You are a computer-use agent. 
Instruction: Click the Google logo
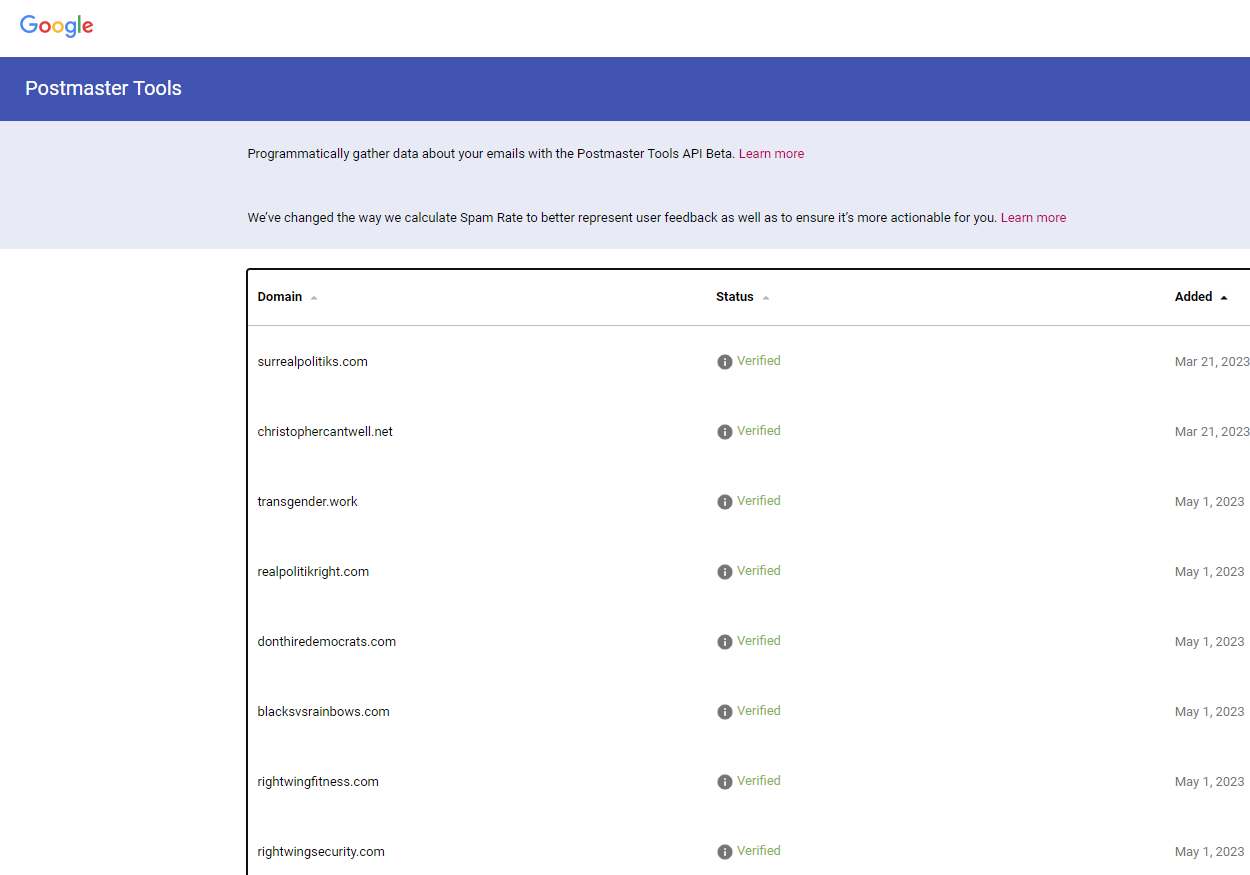coord(57,27)
